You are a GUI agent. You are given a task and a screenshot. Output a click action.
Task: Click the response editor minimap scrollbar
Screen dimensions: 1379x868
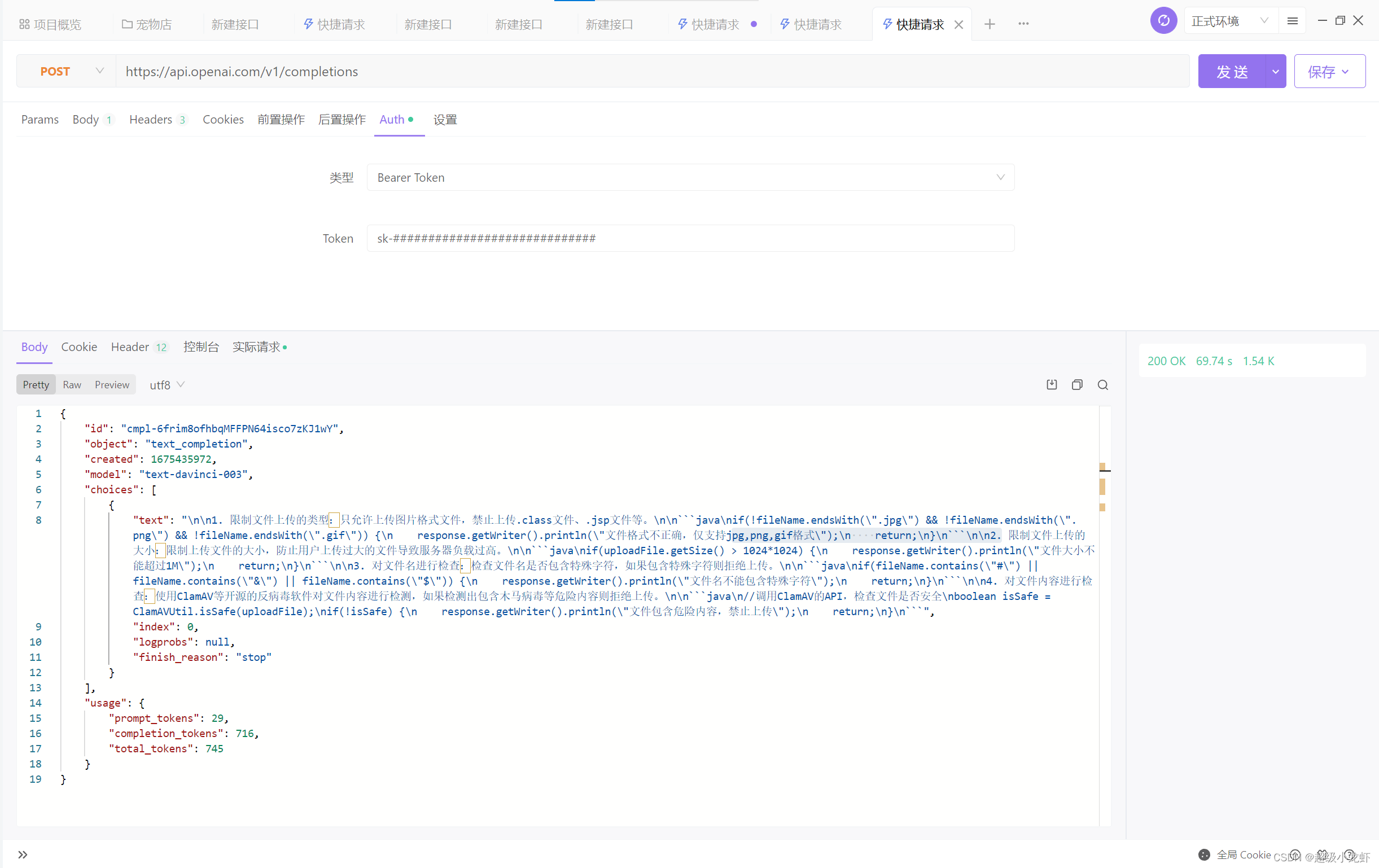coord(1104,616)
